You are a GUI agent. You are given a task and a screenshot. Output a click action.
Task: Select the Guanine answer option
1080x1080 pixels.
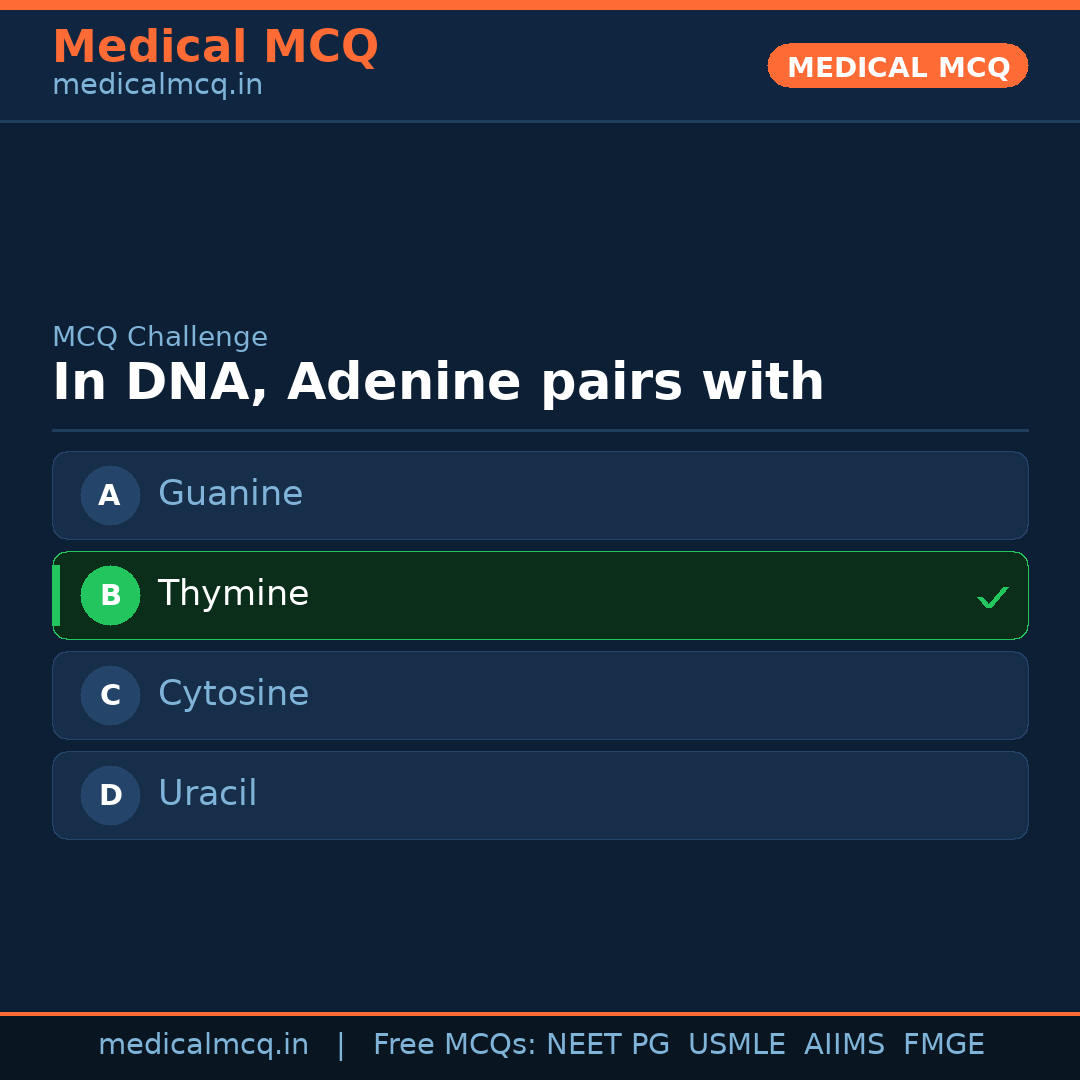(x=540, y=495)
